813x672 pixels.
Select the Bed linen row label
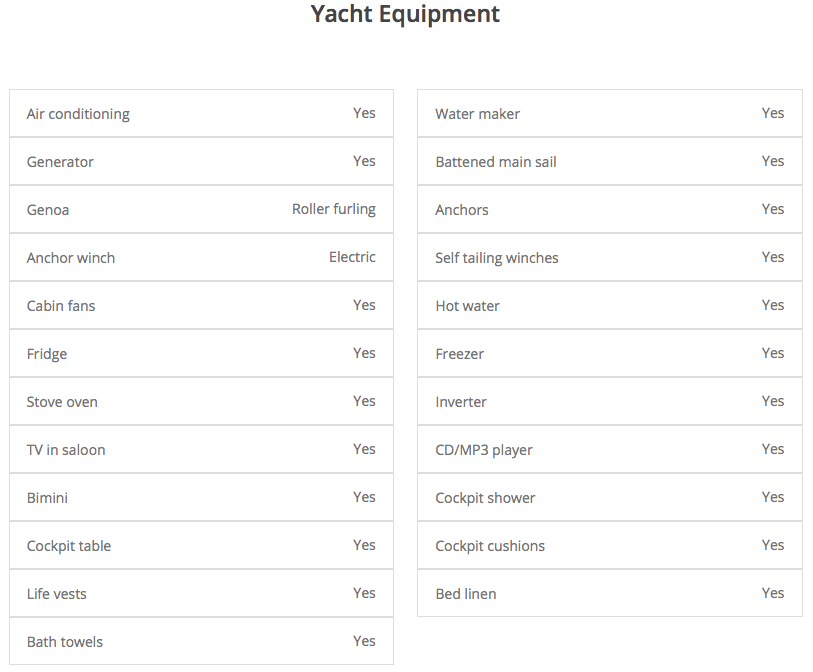click(x=466, y=594)
